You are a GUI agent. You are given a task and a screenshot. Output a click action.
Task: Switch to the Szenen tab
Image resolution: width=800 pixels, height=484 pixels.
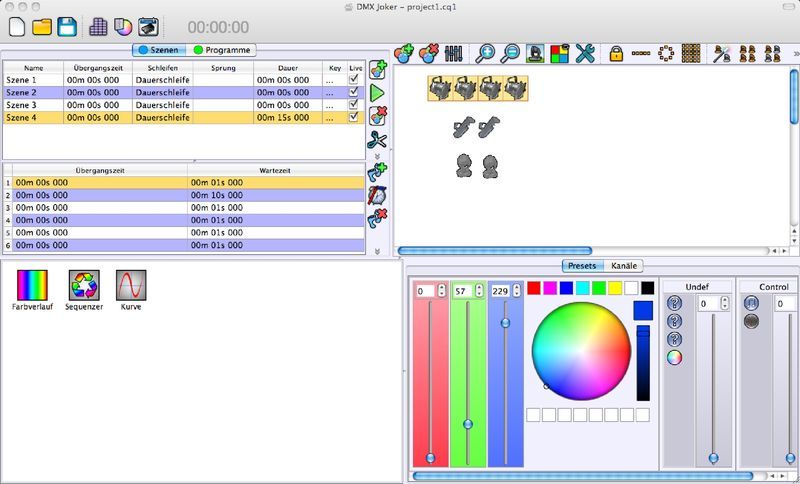(x=159, y=50)
